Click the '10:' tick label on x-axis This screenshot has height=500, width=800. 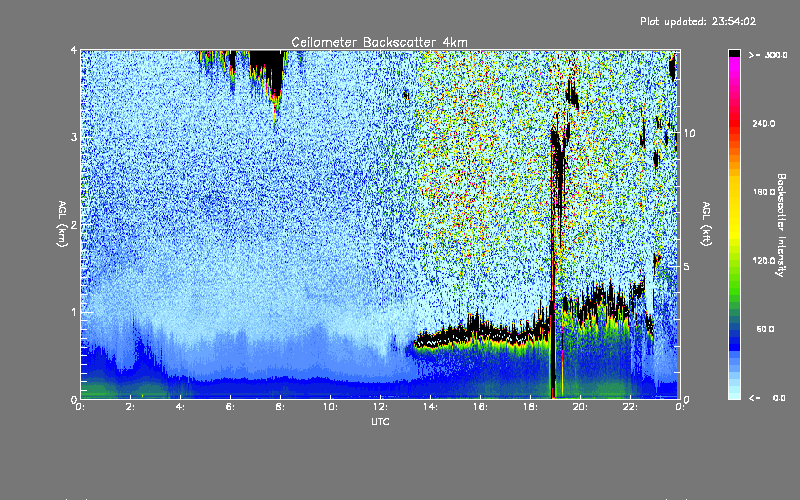331,407
